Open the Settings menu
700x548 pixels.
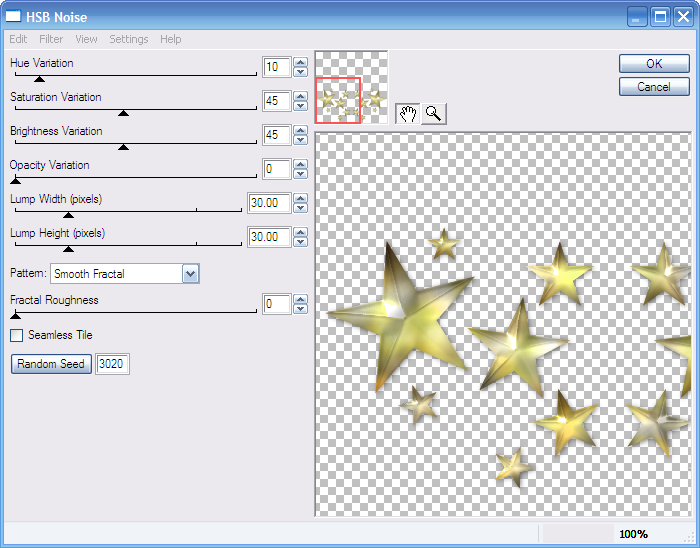pyautogui.click(x=129, y=39)
